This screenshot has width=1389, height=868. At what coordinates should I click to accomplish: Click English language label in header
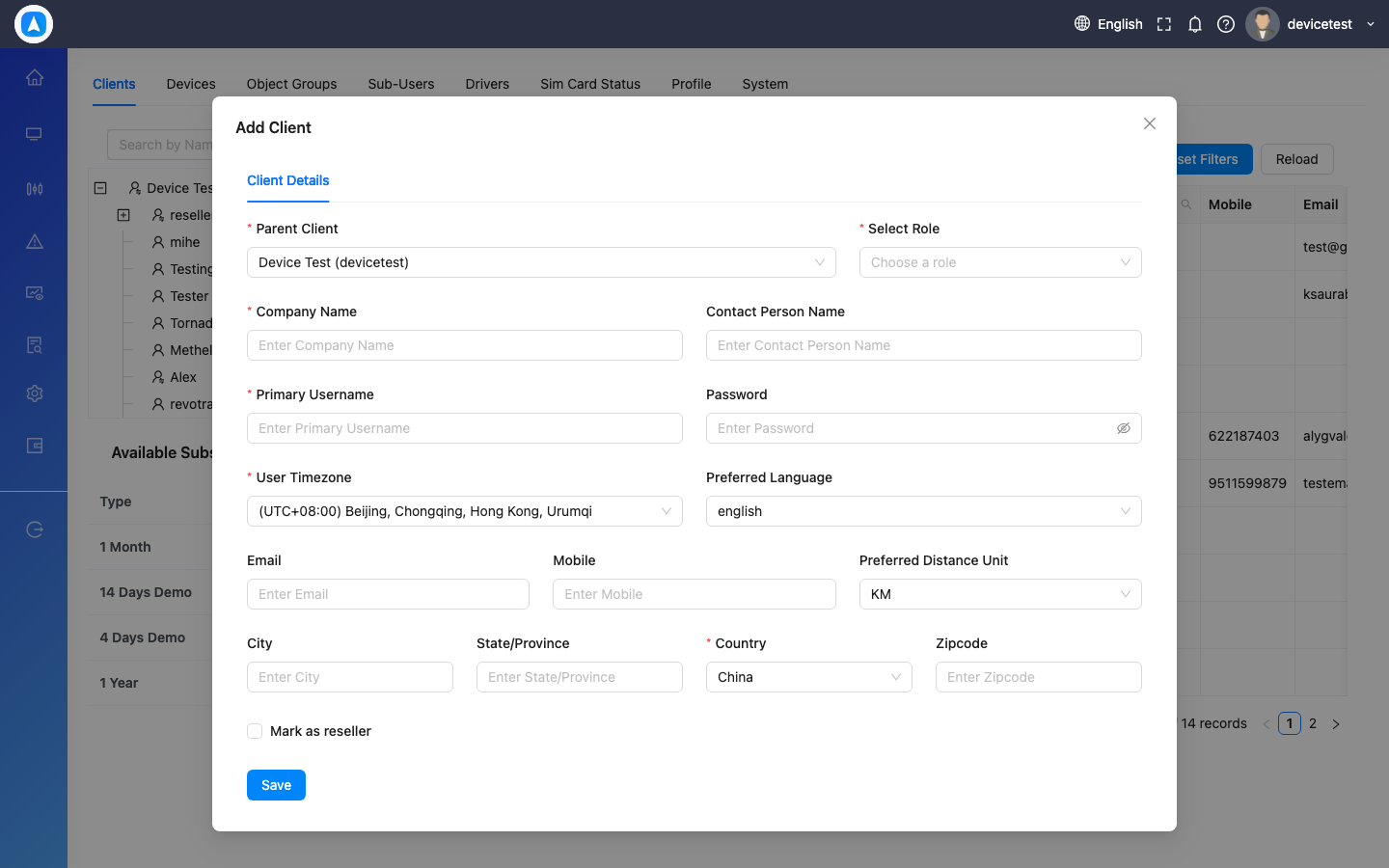pyautogui.click(x=1120, y=24)
